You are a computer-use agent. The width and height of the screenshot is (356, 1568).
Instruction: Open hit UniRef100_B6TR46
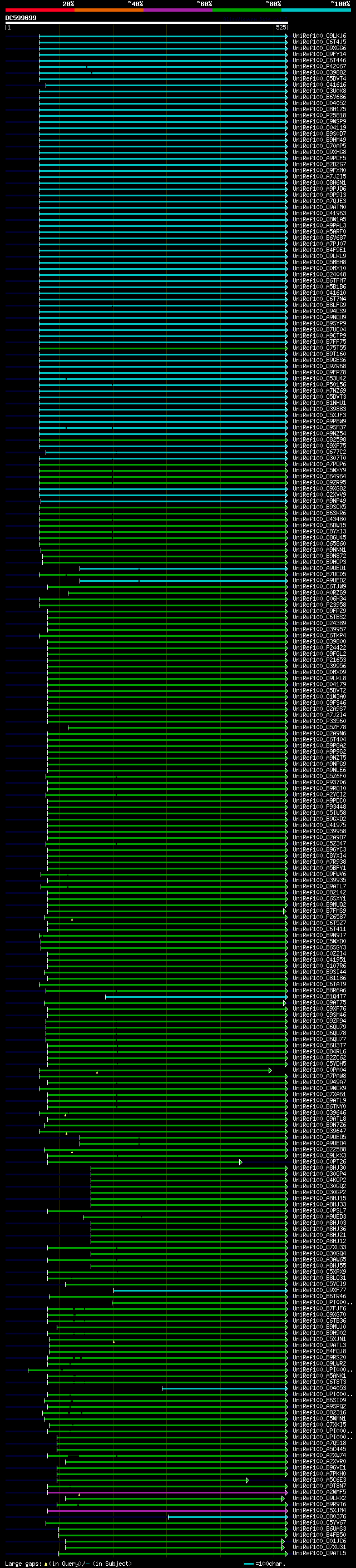coord(319,1296)
